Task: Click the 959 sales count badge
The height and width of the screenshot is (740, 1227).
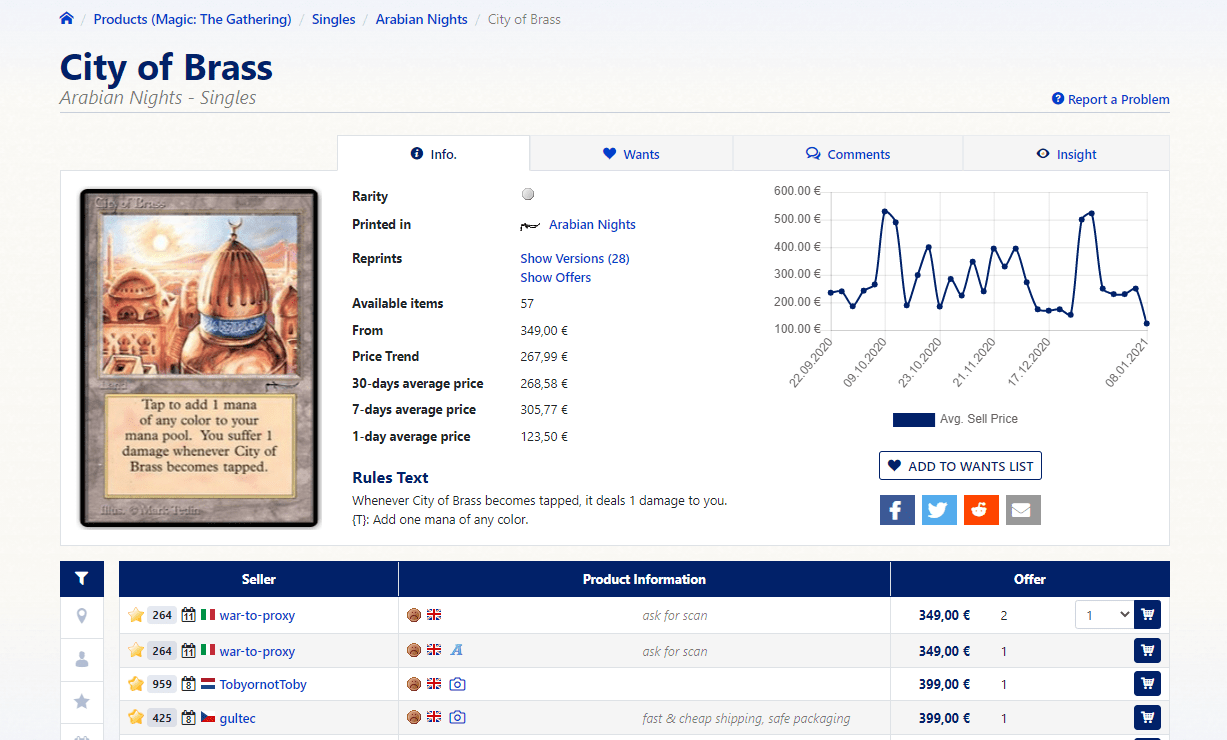Action: 162,684
